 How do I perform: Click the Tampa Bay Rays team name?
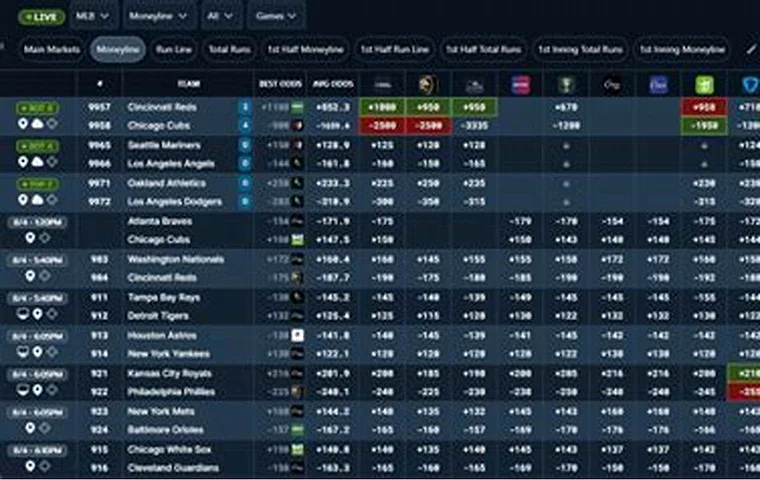point(163,297)
